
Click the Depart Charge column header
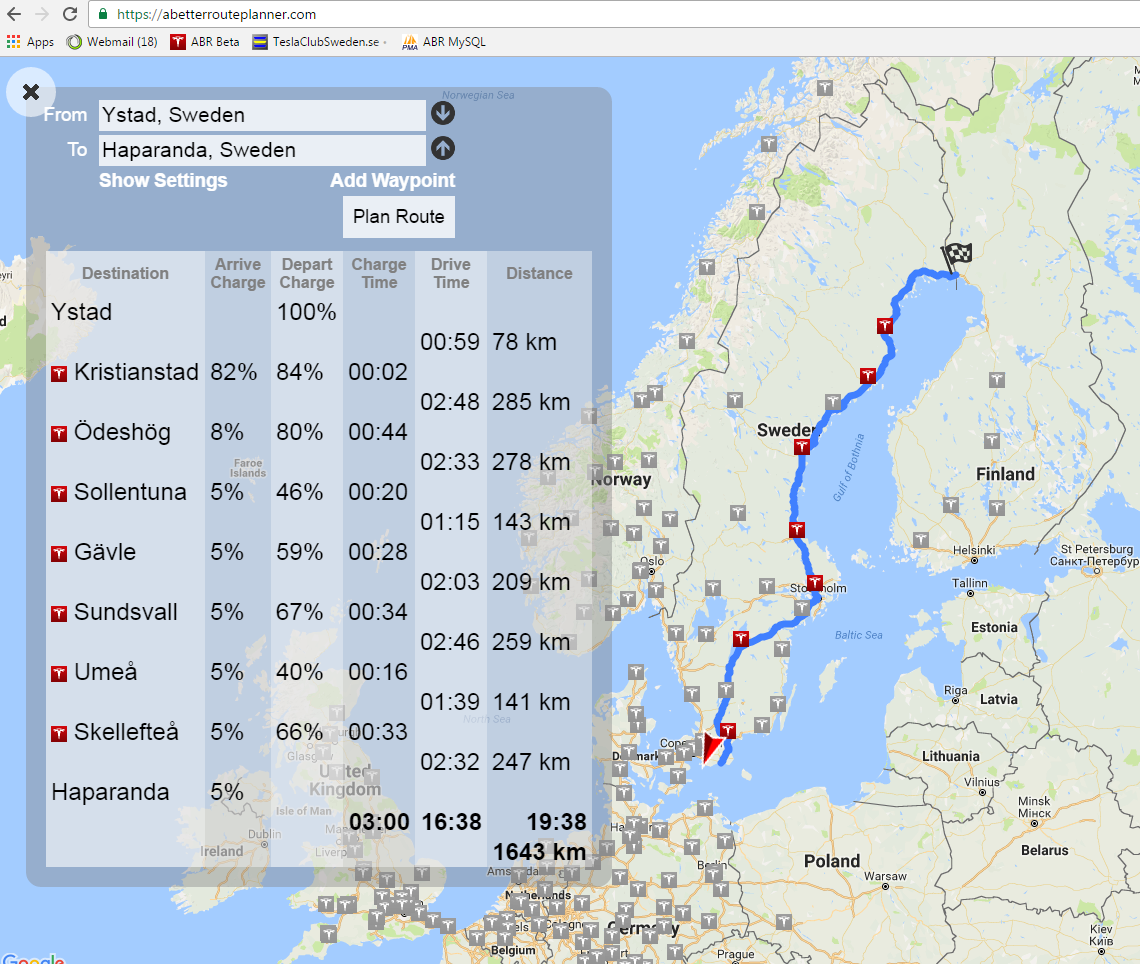(x=307, y=273)
